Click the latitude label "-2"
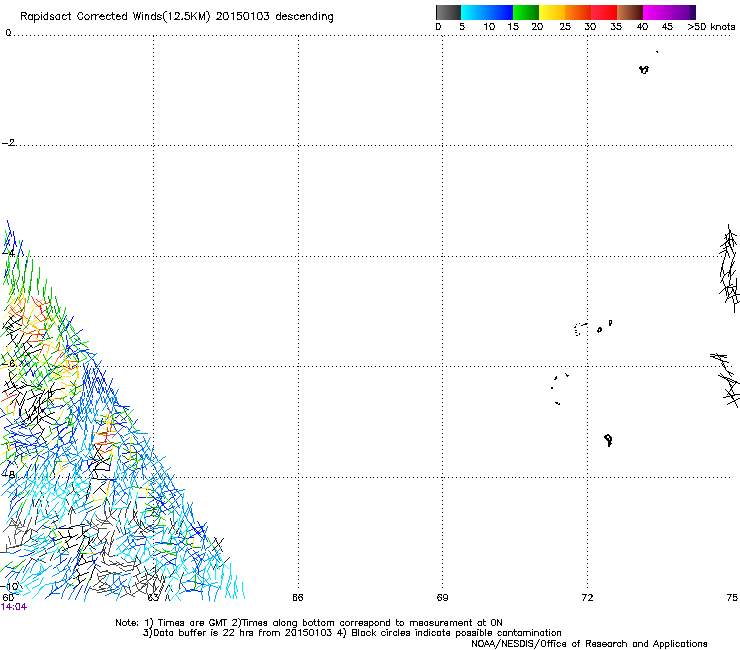The height and width of the screenshot is (650, 740). 8,143
